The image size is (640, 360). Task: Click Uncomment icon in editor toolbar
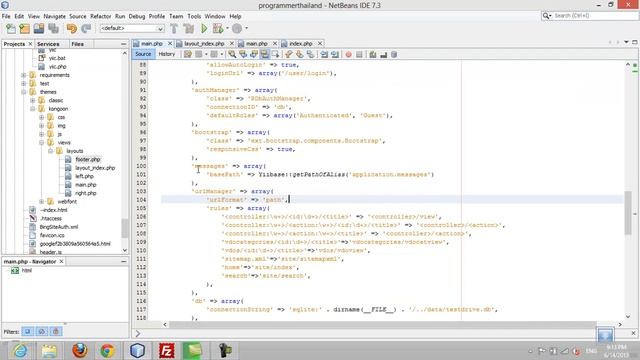pos(383,54)
